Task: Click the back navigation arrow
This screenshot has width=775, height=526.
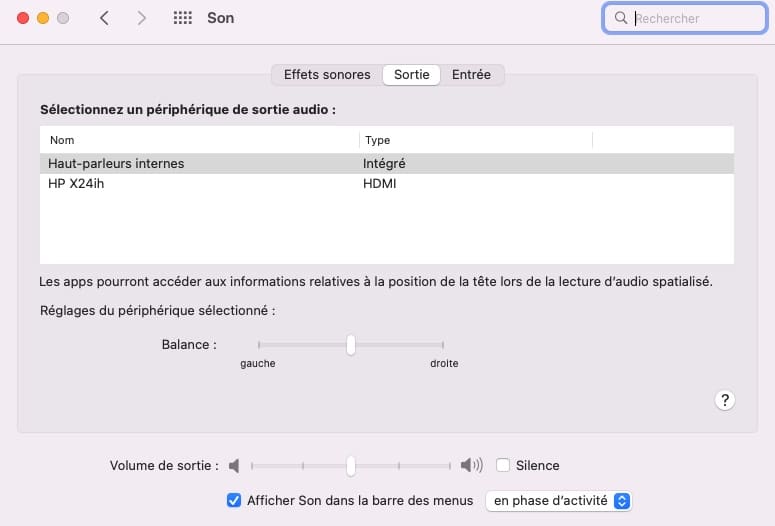Action: coord(104,18)
